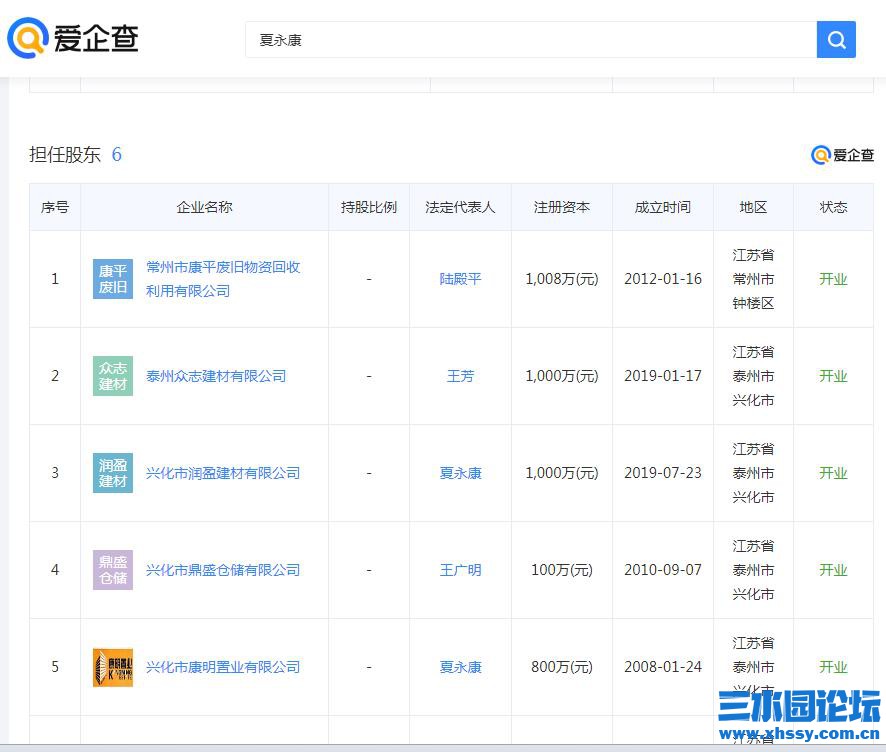This screenshot has height=752, width=886.
Task: Click the 润盈建材 company logo thumbnail
Action: (x=113, y=473)
